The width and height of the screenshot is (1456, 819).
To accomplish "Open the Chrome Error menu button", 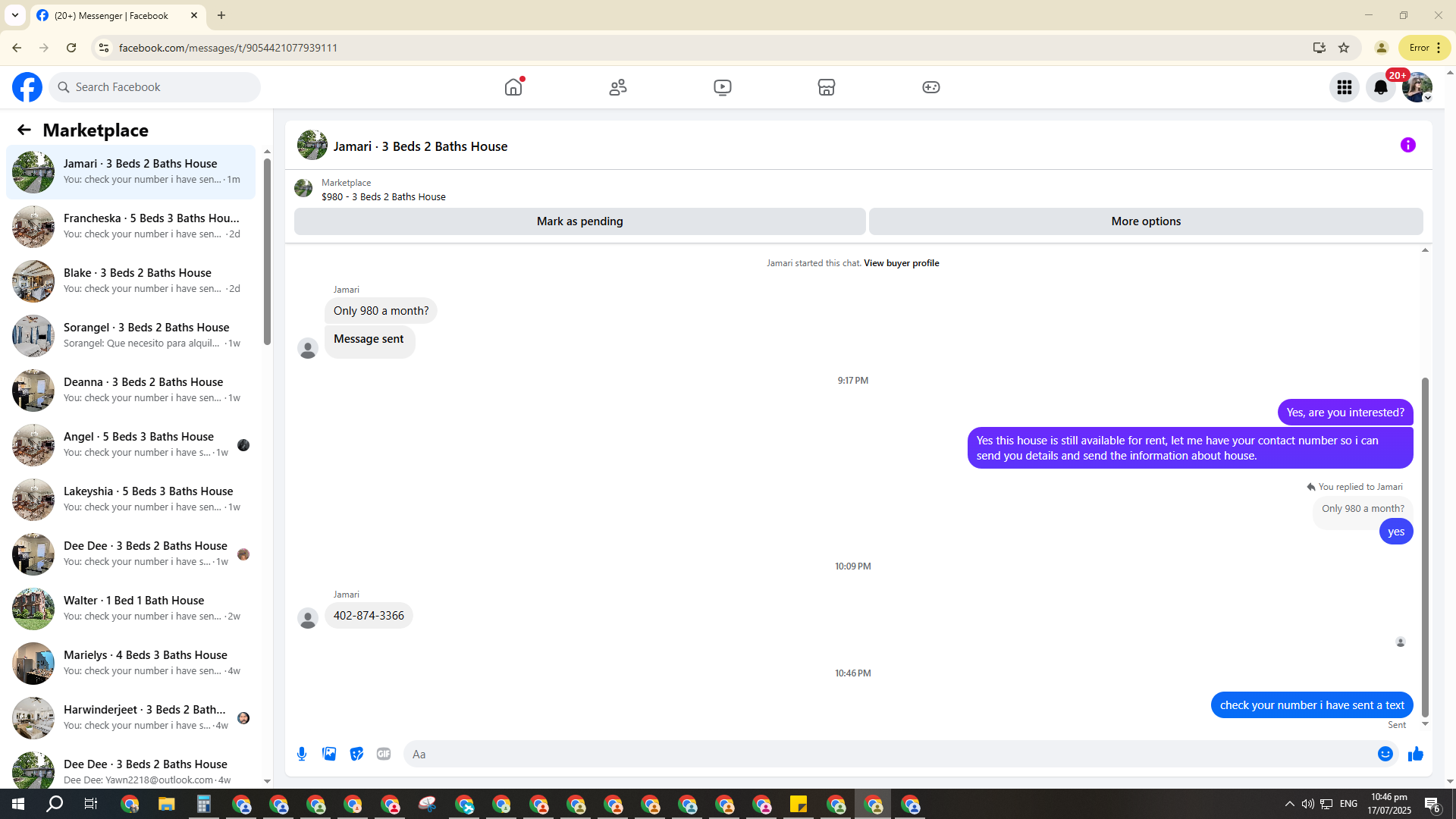I will [x=1425, y=48].
